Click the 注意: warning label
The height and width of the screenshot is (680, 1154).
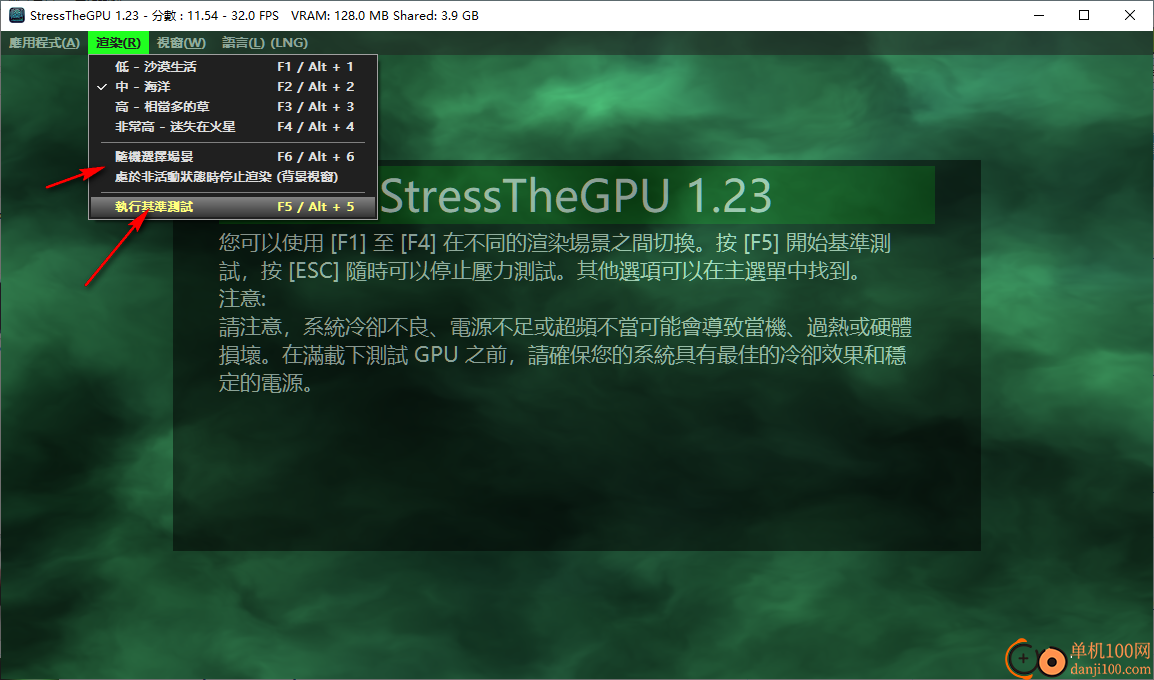click(x=242, y=300)
